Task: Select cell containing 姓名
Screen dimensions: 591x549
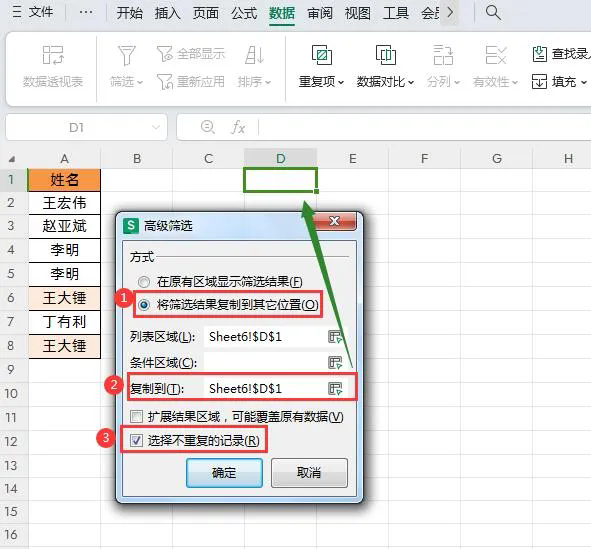Action: pyautogui.click(x=64, y=180)
